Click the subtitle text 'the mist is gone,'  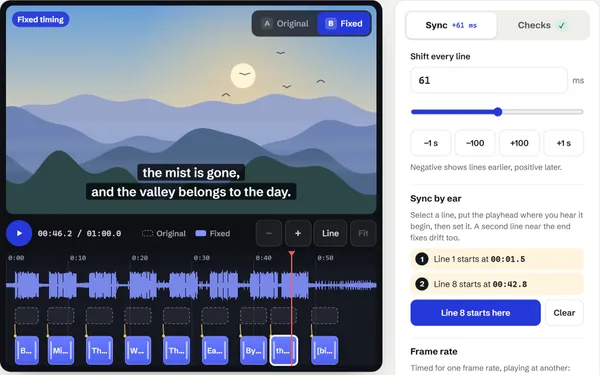[x=191, y=173]
